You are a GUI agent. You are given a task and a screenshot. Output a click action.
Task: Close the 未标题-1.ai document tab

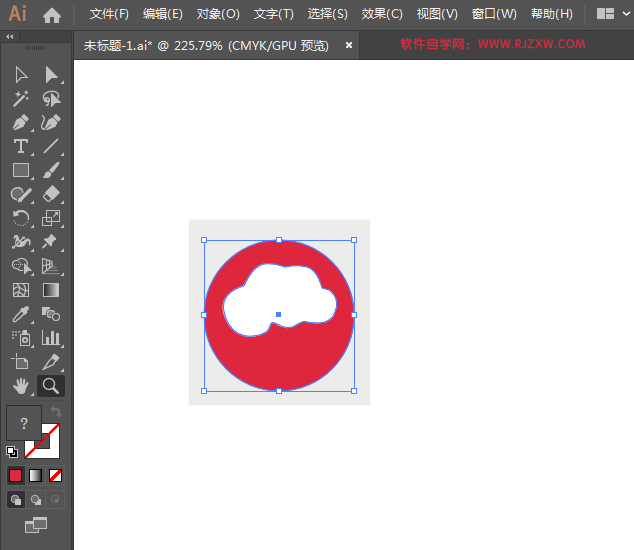point(349,45)
